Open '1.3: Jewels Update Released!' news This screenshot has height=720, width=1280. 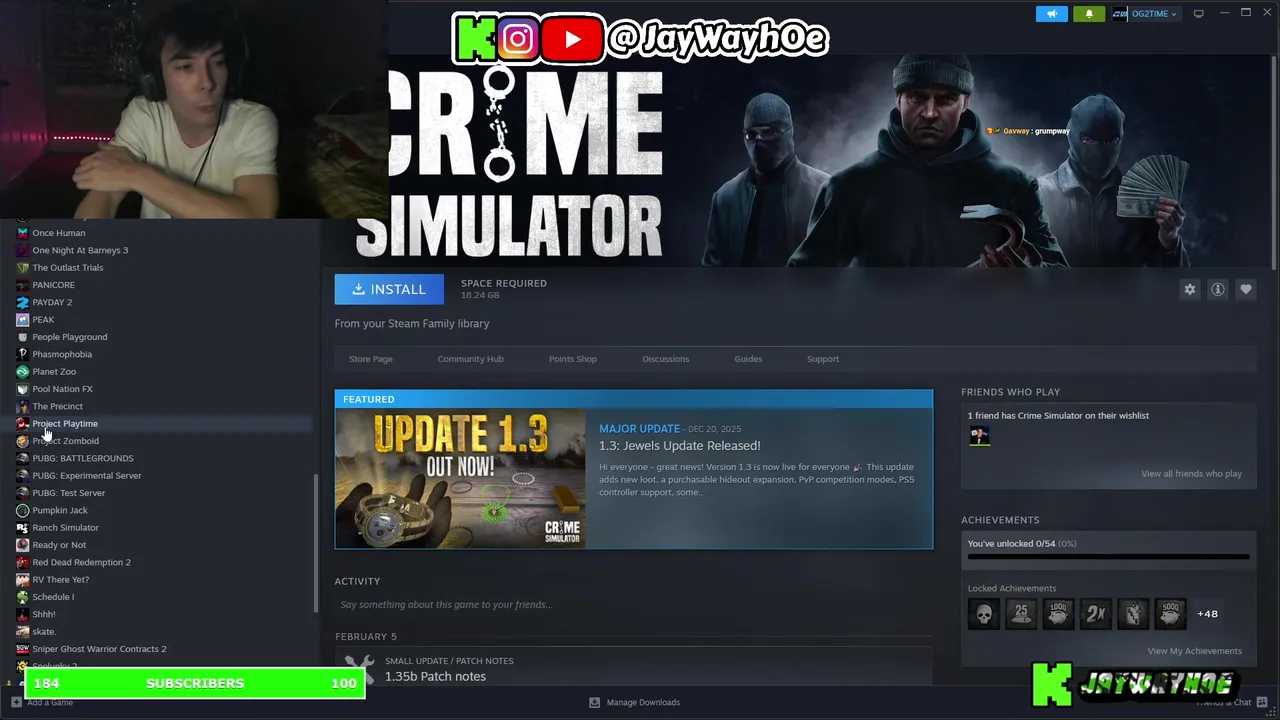[x=680, y=446]
